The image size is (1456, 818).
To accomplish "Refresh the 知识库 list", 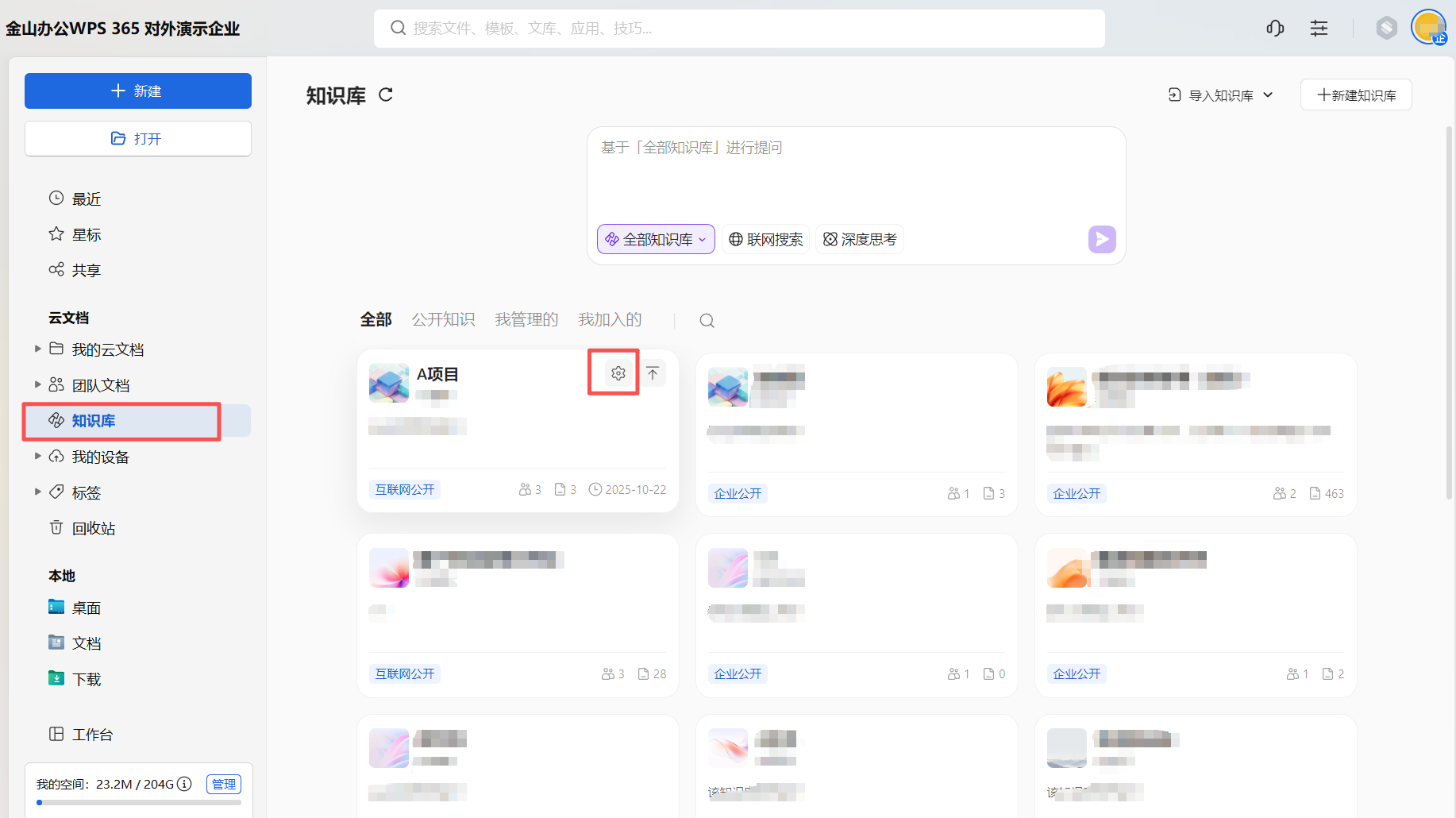I will point(386,95).
